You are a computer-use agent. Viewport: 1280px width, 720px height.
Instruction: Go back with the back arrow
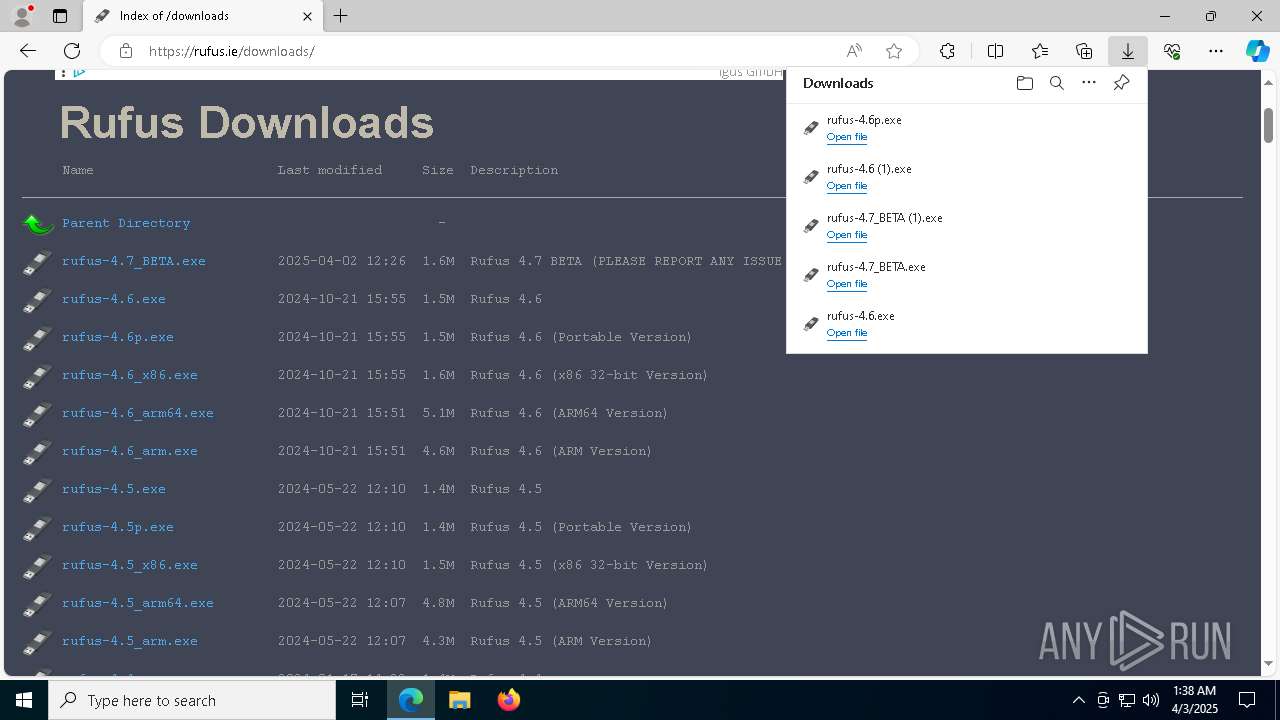28,51
